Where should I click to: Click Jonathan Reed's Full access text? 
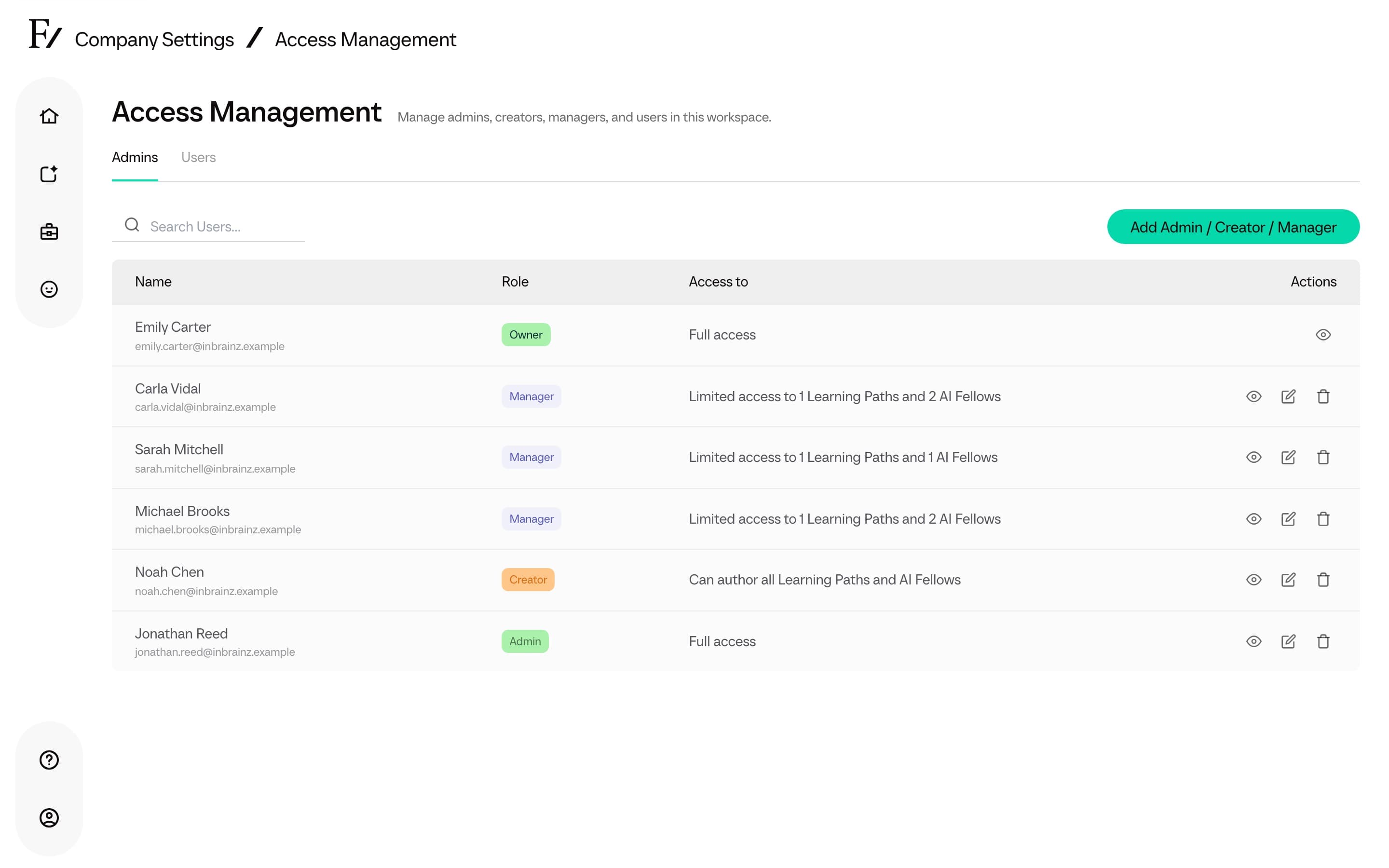[722, 641]
